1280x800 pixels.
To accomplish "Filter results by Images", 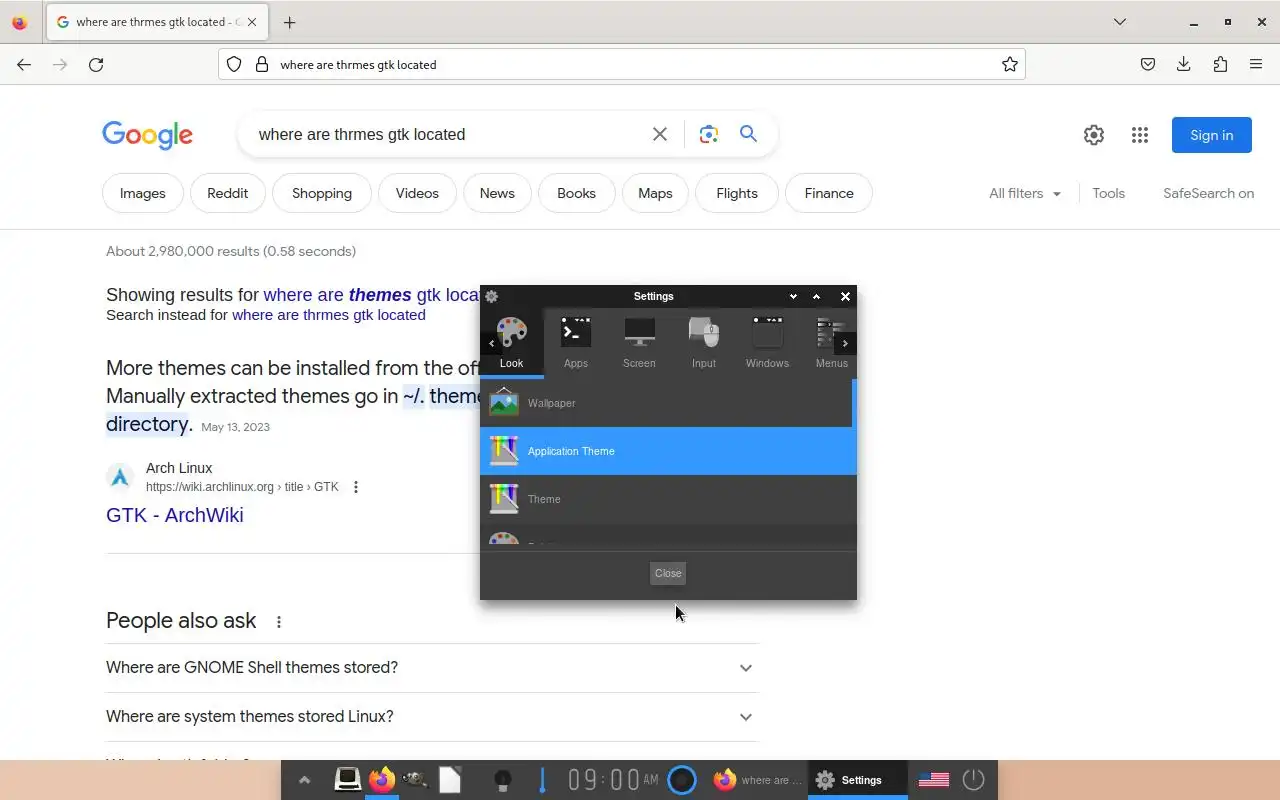I will [x=143, y=193].
